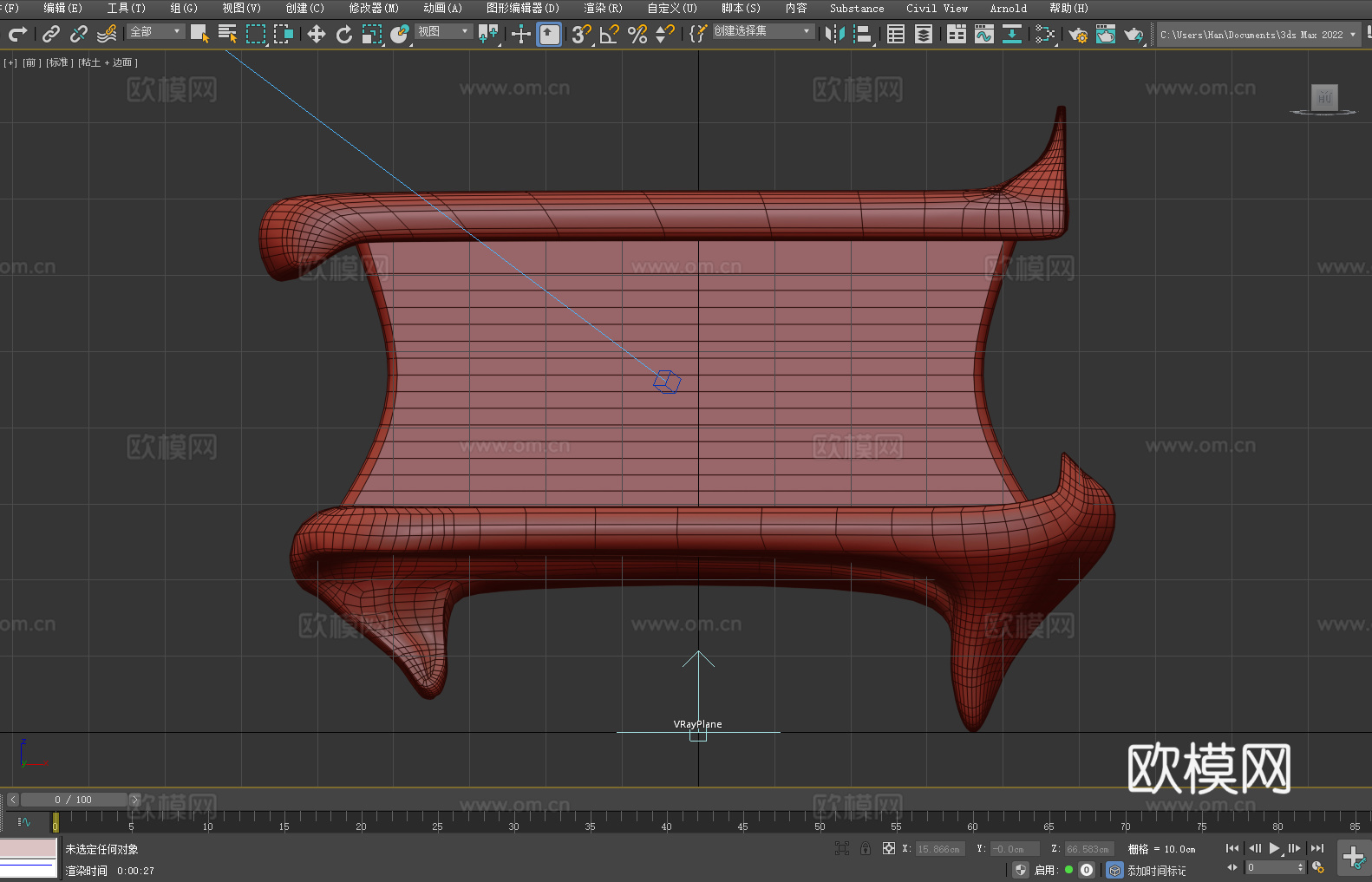This screenshot has height=882, width=1372.
Task: Activate the Select and Link chain icon
Action: point(51,34)
